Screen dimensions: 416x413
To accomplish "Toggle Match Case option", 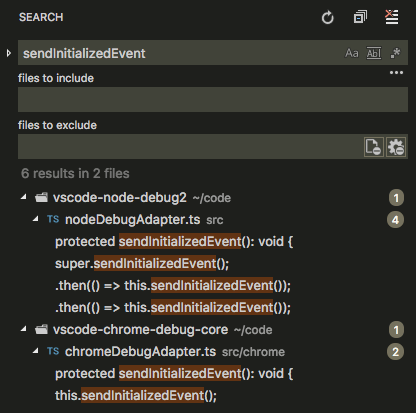I will [x=352, y=53].
